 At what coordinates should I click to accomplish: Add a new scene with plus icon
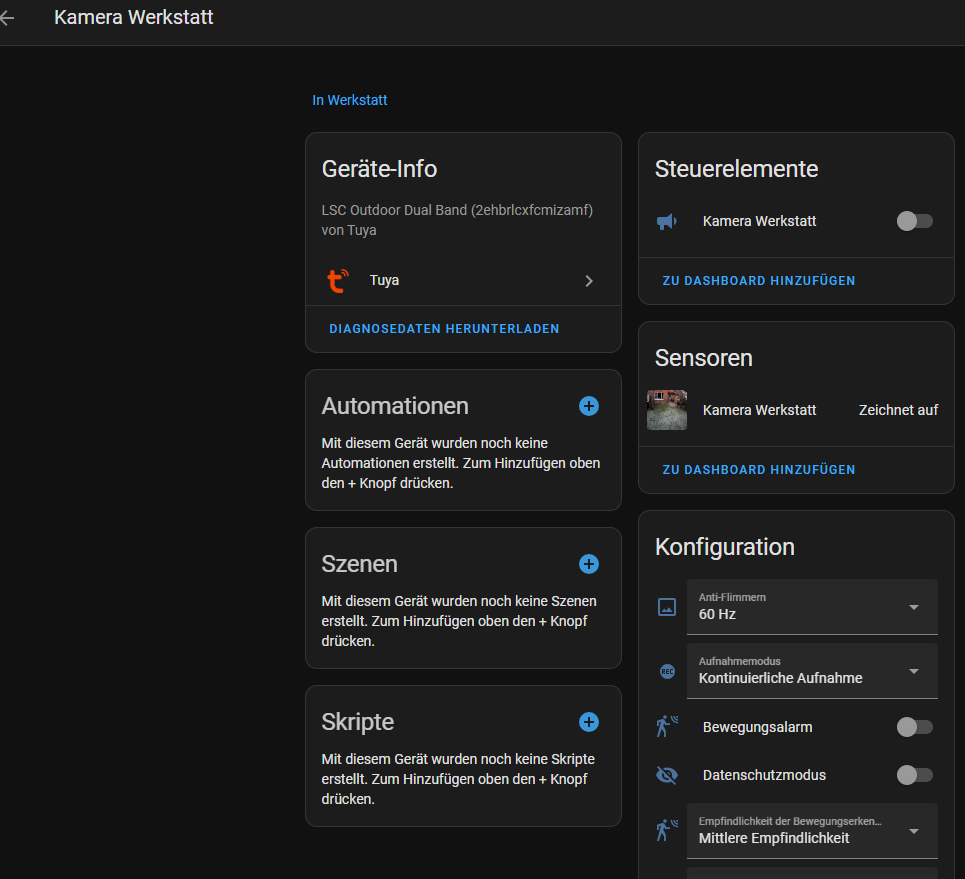point(589,564)
